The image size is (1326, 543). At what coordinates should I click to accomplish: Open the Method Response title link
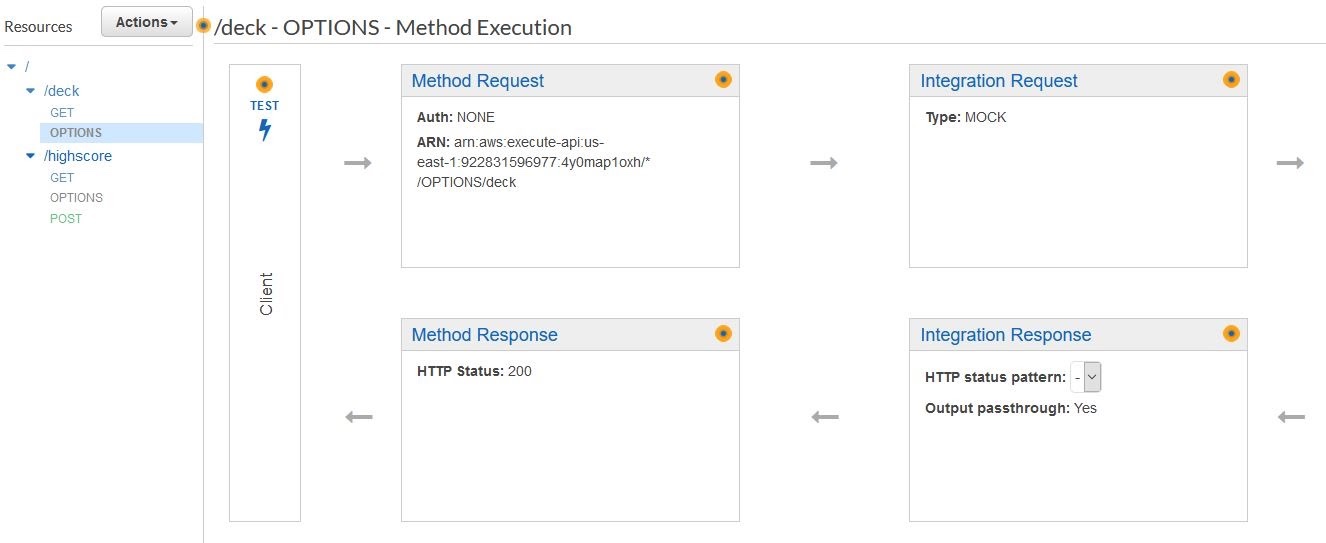tap(485, 335)
